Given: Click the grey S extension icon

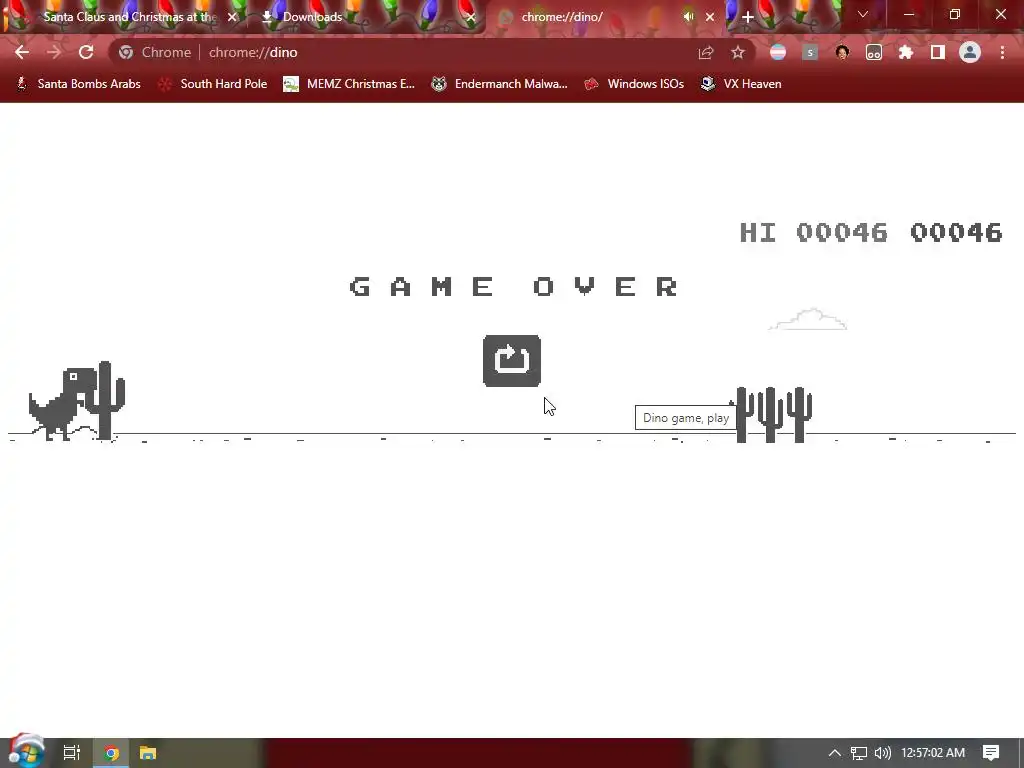Looking at the screenshot, I should [x=810, y=52].
